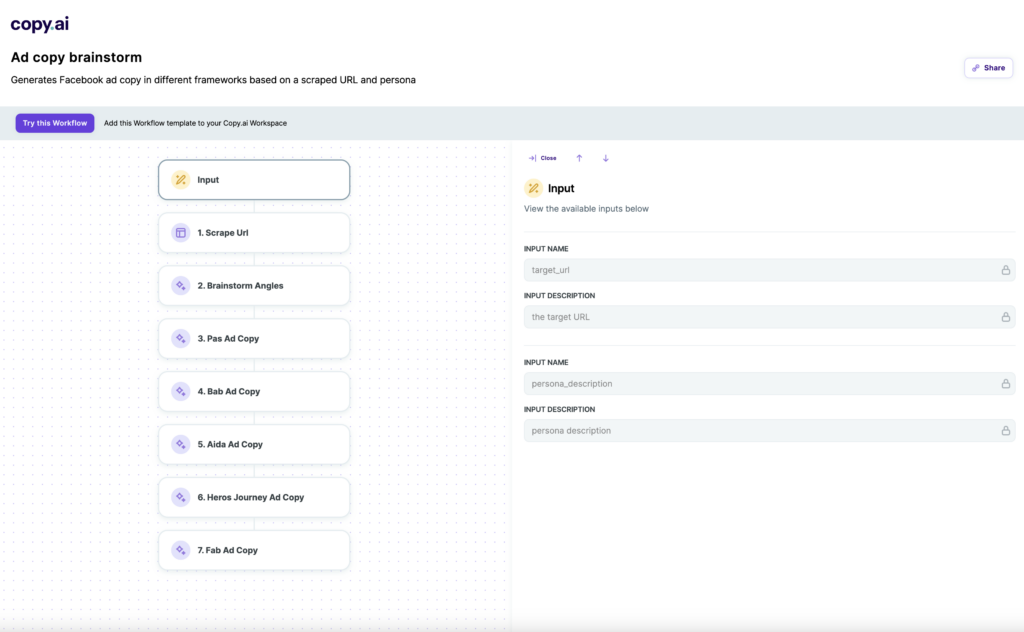Click the Share button
Screen dimensions: 1024x632
[x=988, y=67]
